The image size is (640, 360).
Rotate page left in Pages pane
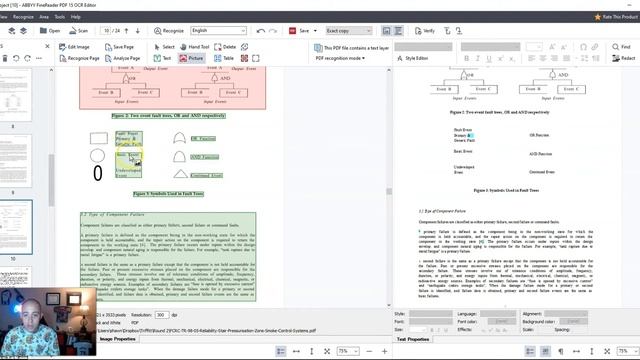tap(16, 58)
